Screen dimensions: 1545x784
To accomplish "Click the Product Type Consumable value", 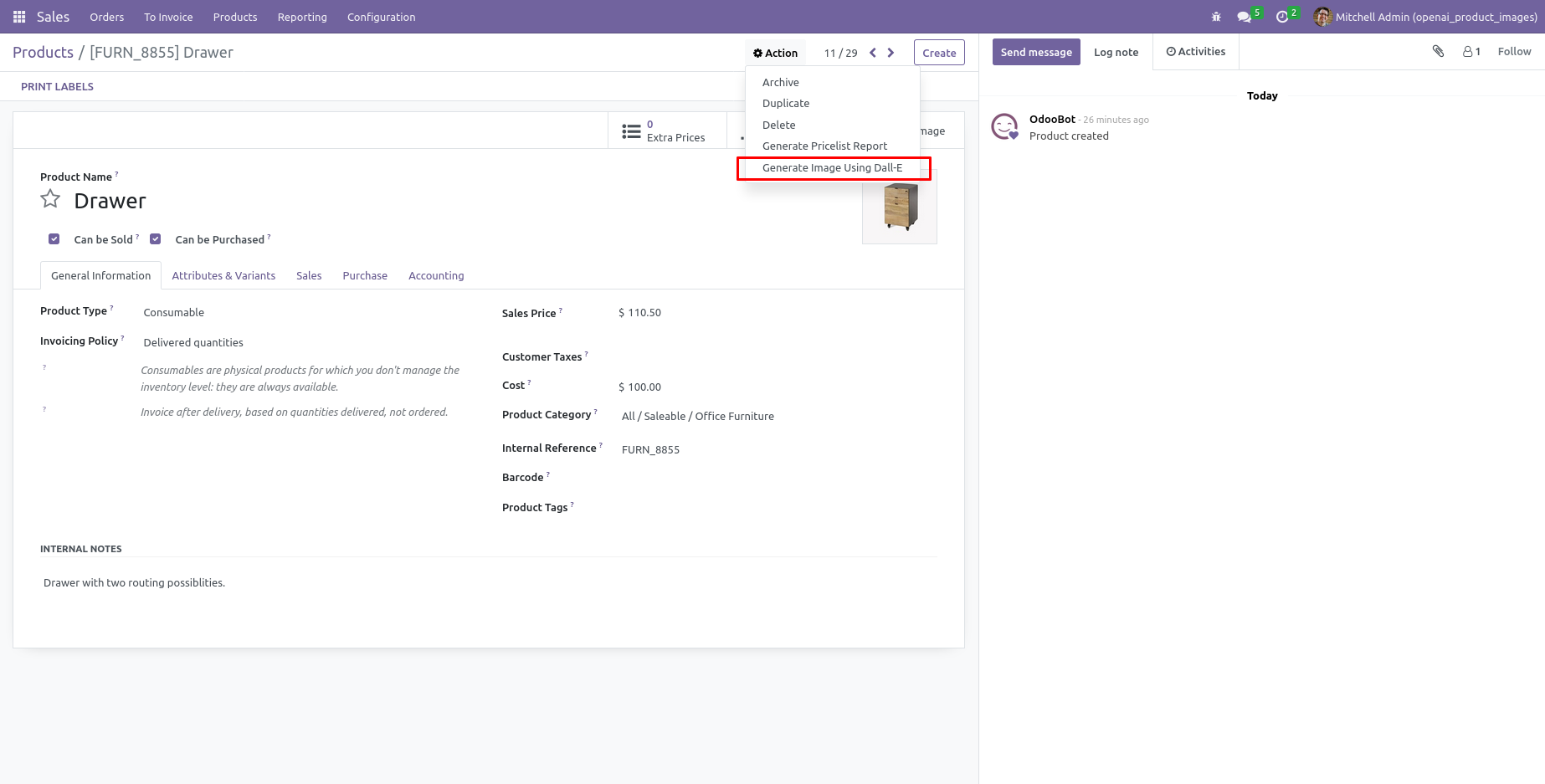I will tap(174, 313).
